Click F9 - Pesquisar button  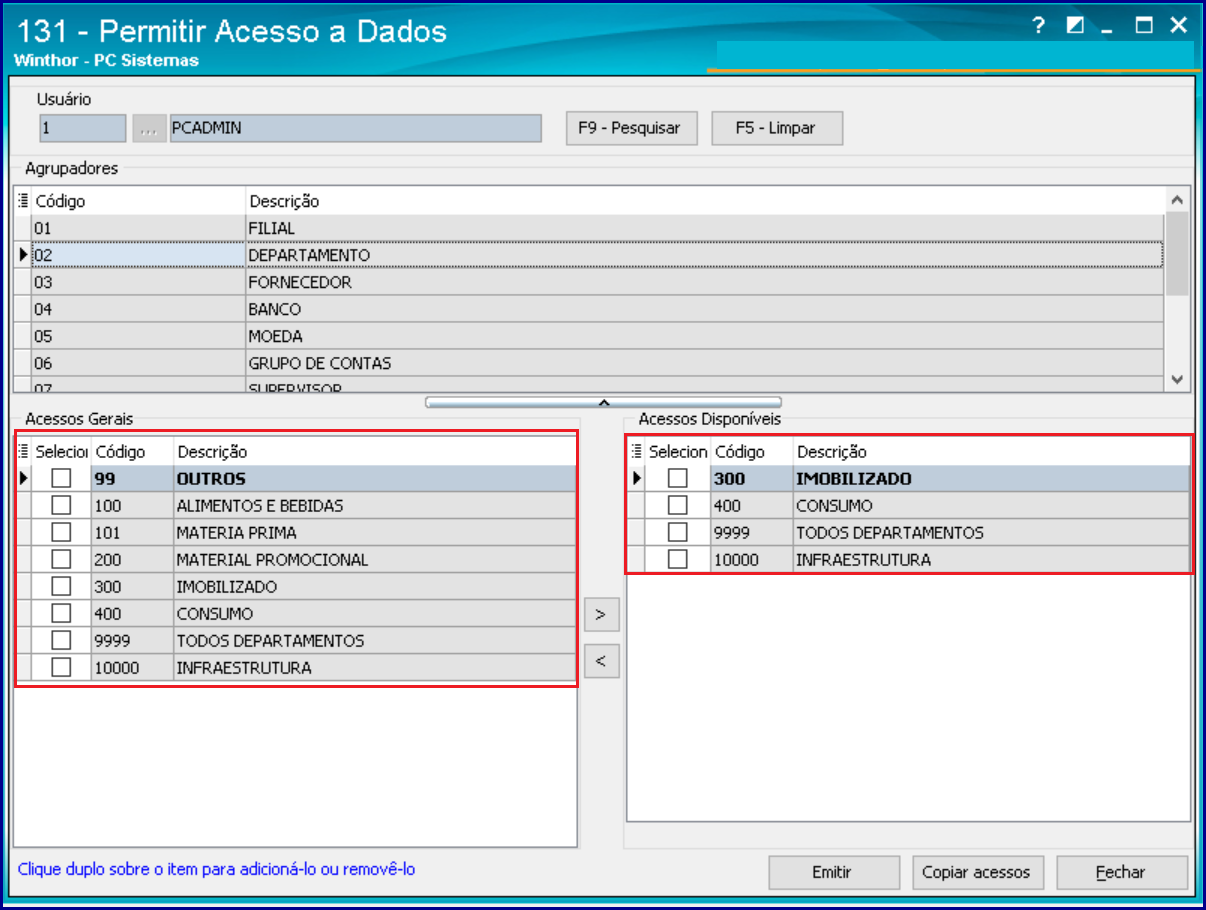click(631, 128)
